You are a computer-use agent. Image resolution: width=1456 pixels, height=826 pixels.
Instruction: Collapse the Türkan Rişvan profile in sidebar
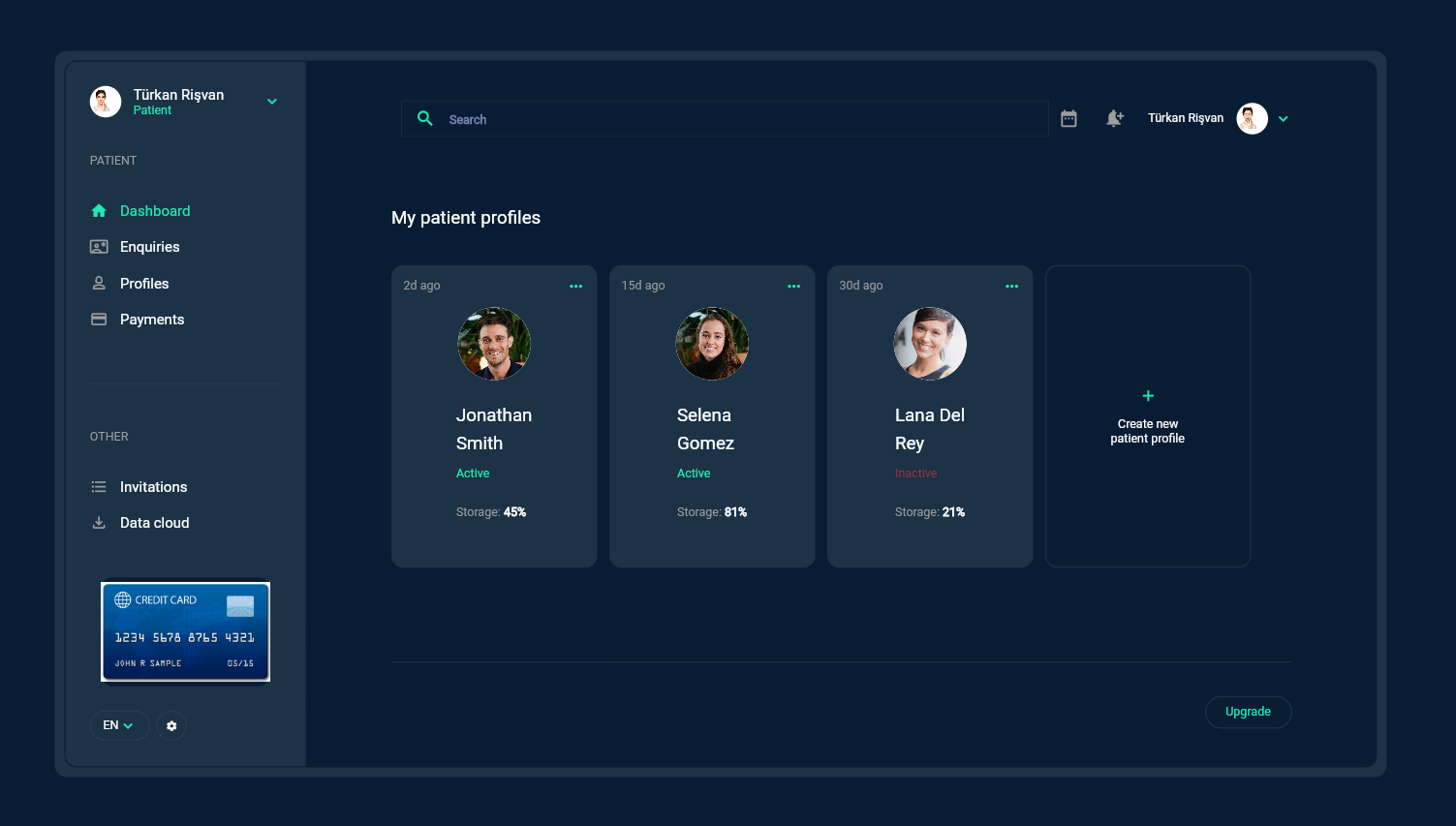271,101
